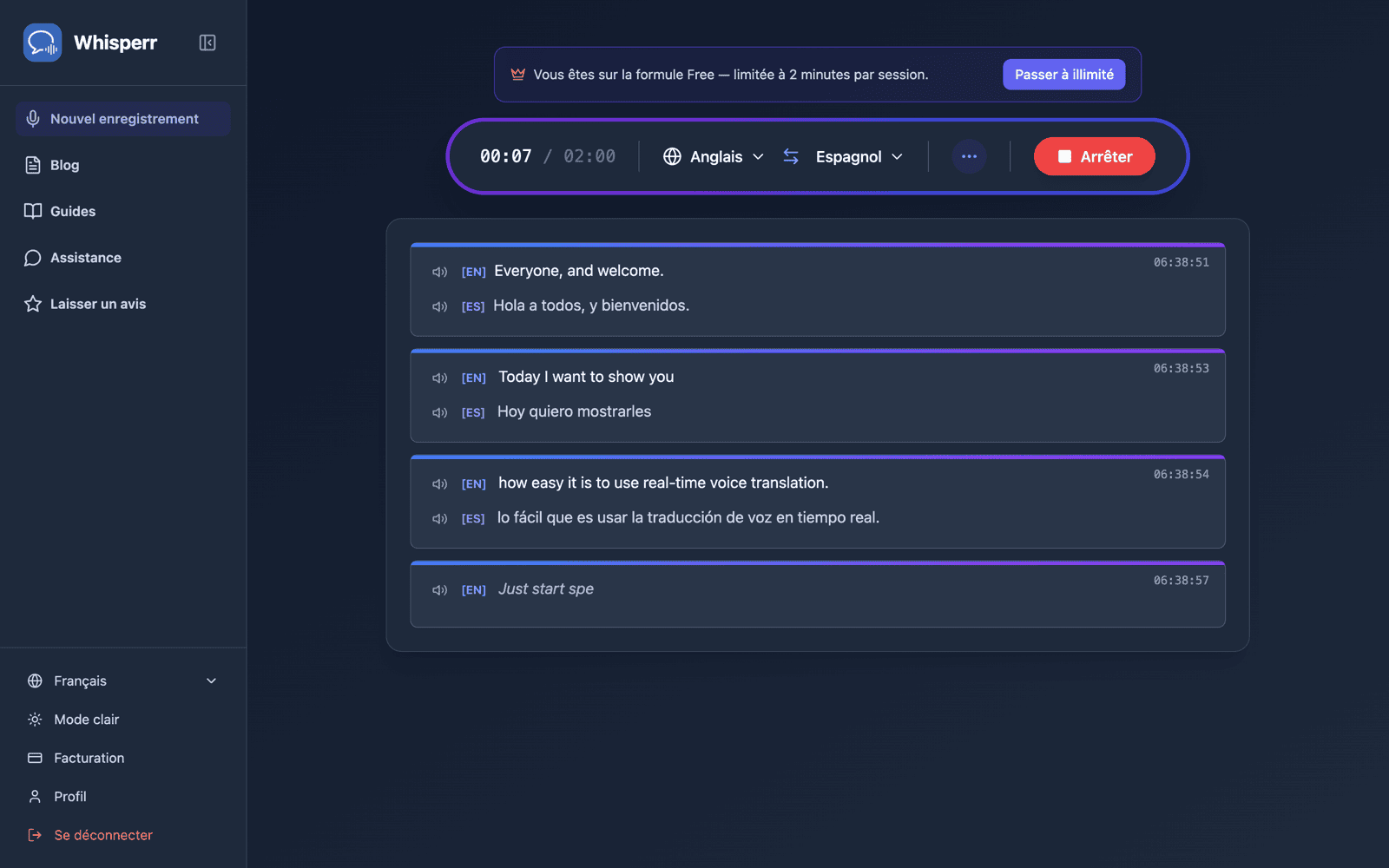Image resolution: width=1389 pixels, height=868 pixels.
Task: Play audio for 'Just start spe'
Action: 440,589
